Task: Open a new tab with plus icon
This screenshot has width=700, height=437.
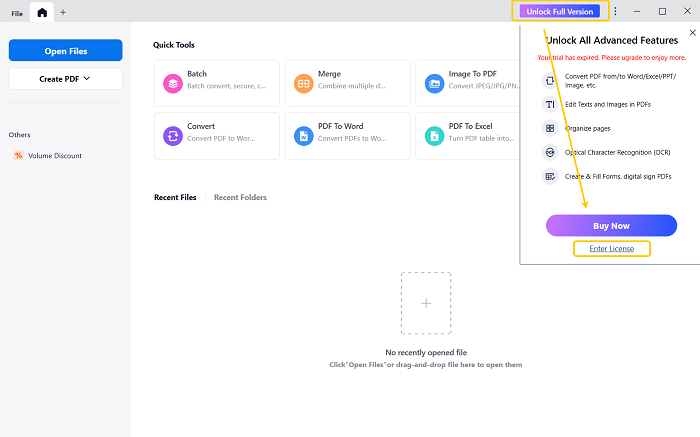Action: point(64,12)
